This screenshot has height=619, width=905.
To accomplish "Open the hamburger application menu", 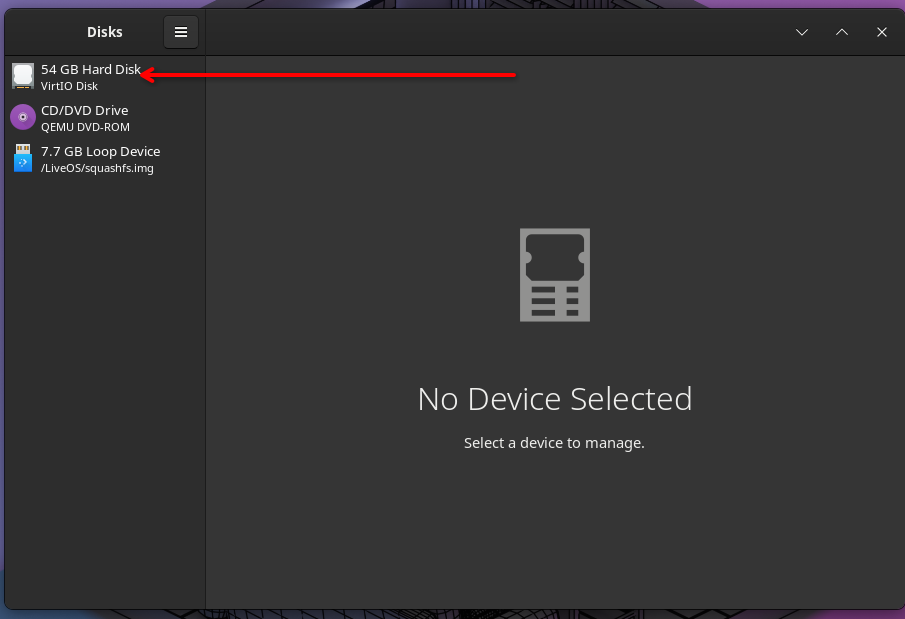I will coord(181,32).
